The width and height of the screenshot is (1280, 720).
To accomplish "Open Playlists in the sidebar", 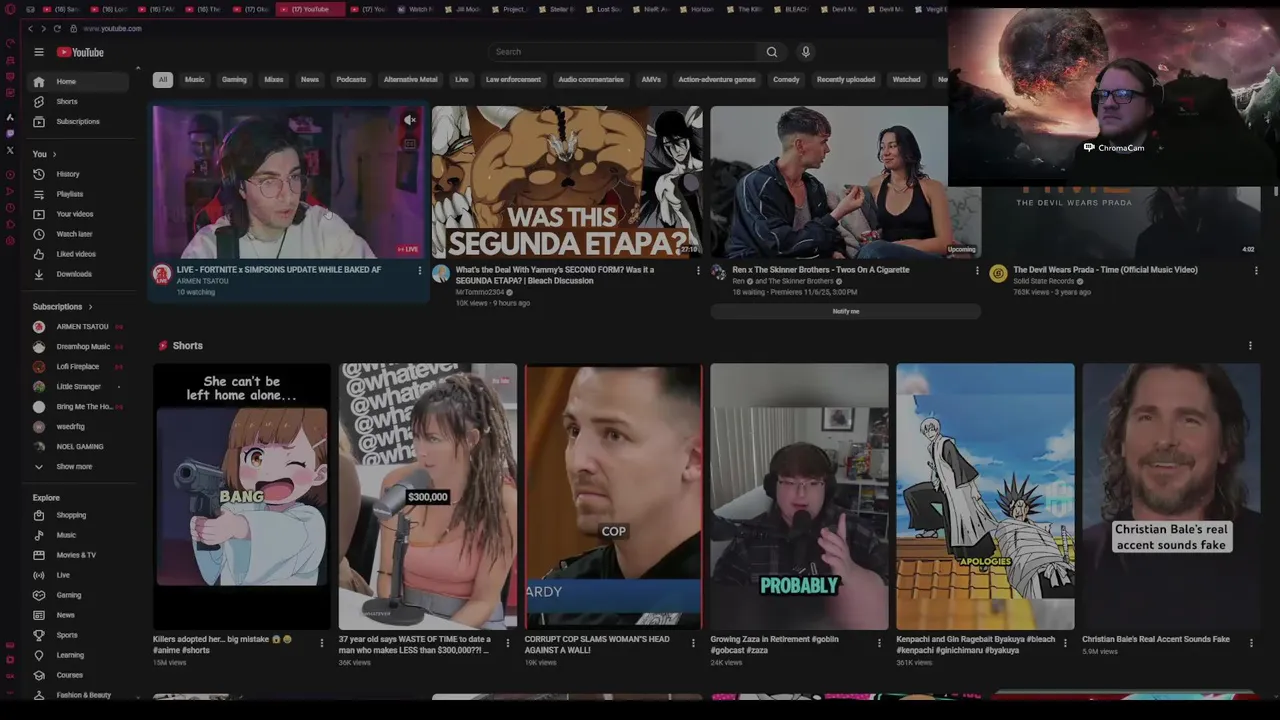I will point(80,194).
